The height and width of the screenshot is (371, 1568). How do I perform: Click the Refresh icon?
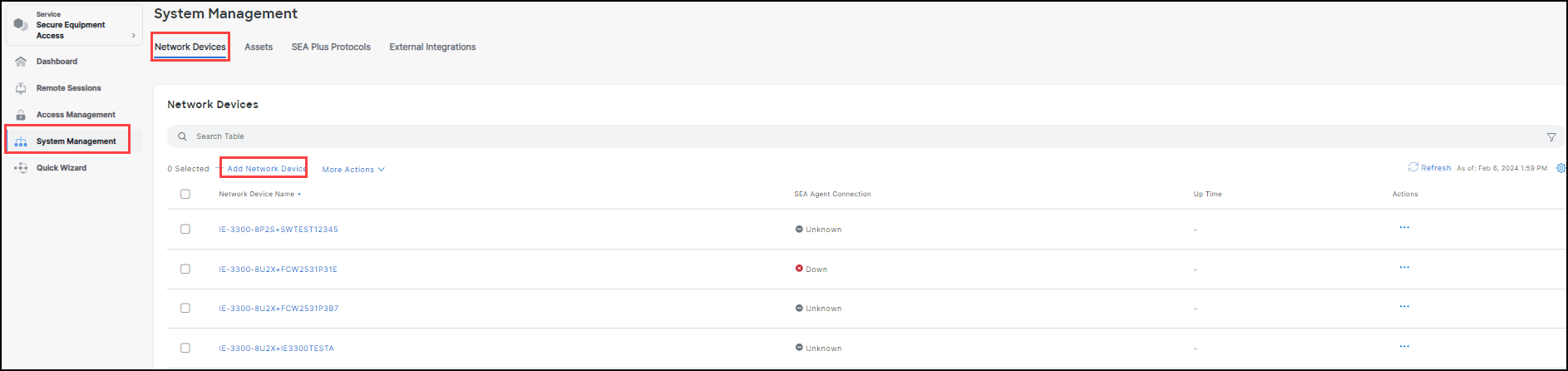click(1413, 167)
